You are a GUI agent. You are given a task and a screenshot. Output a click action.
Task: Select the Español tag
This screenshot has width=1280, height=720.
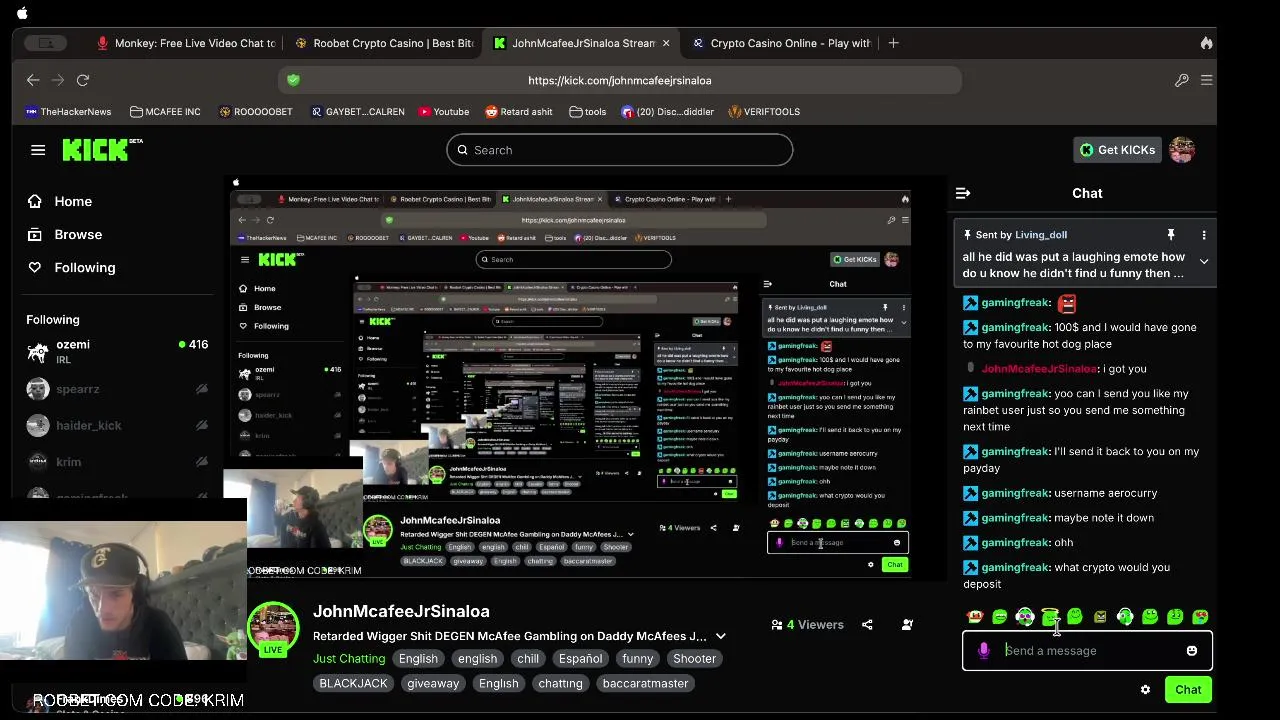coord(580,658)
